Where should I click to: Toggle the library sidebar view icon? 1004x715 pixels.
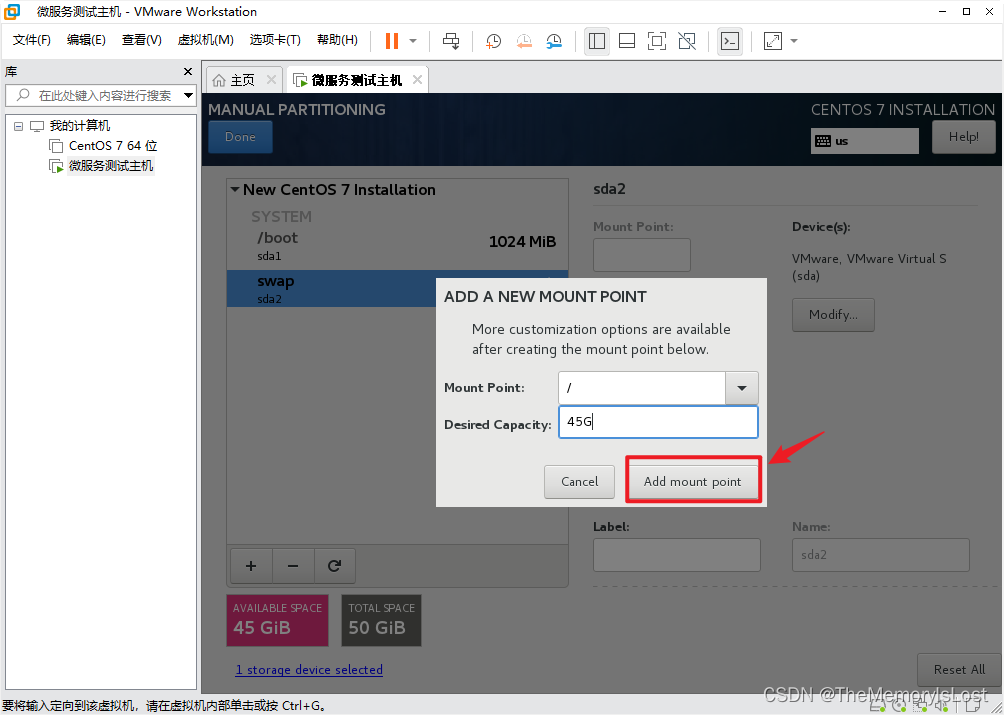[x=597, y=41]
